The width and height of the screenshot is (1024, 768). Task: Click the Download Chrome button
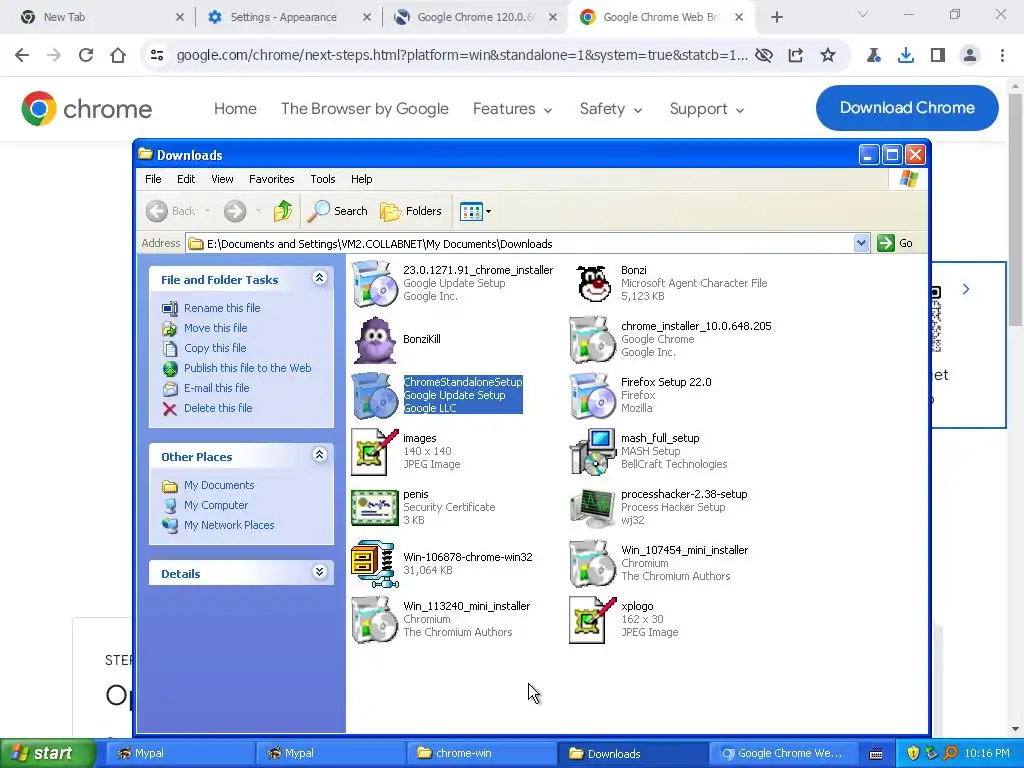907,108
